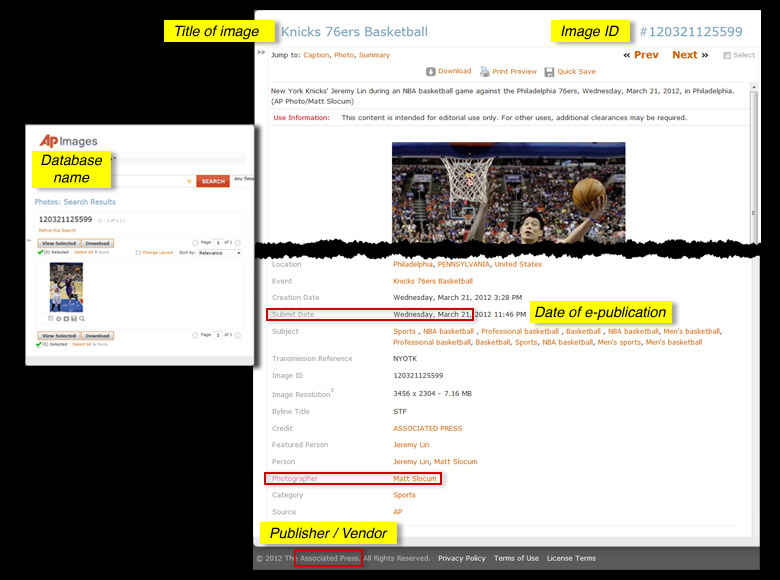Click the Print Preview printer icon

[484, 72]
